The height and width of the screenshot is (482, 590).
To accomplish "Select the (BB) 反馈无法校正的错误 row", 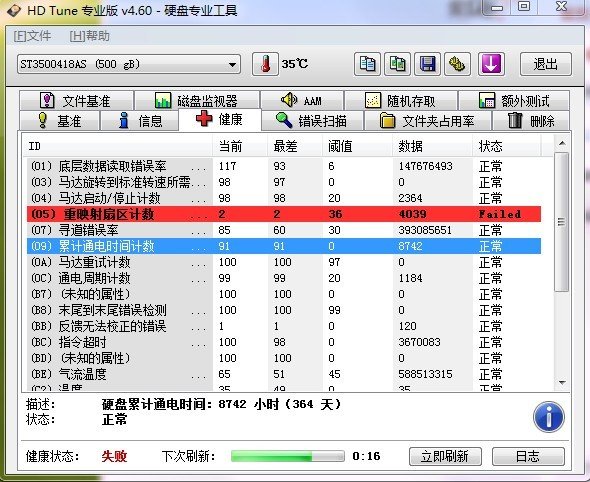I will coord(284,326).
